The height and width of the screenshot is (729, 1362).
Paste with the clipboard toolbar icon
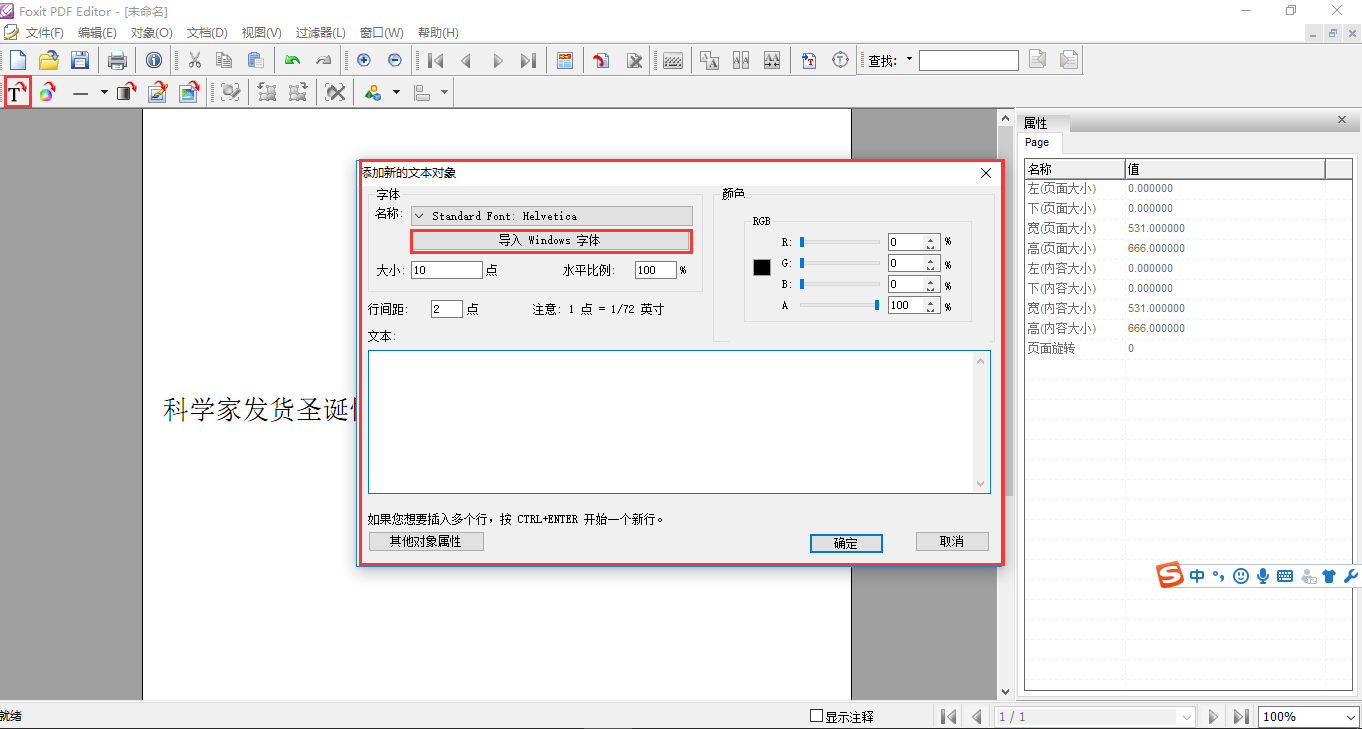(255, 60)
